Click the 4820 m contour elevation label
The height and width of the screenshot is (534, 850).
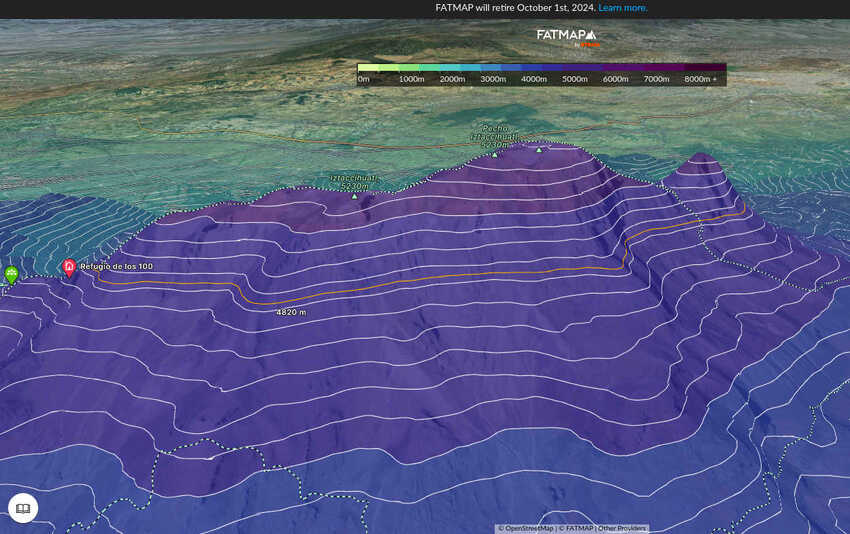(291, 312)
